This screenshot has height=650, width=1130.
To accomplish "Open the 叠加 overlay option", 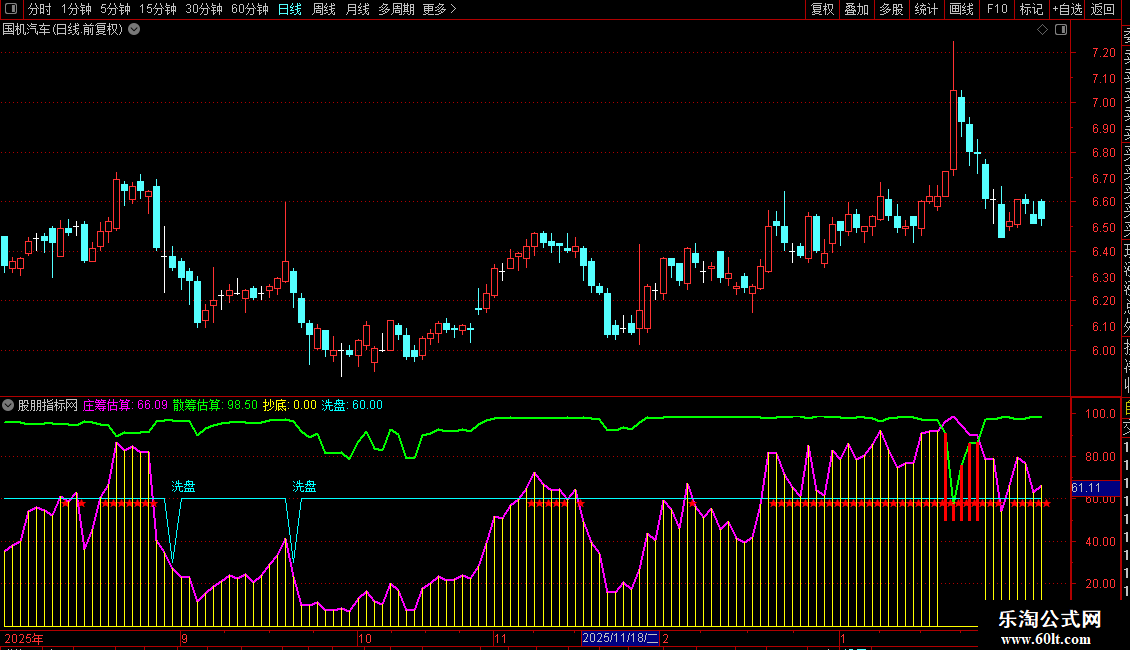I will 856,10.
